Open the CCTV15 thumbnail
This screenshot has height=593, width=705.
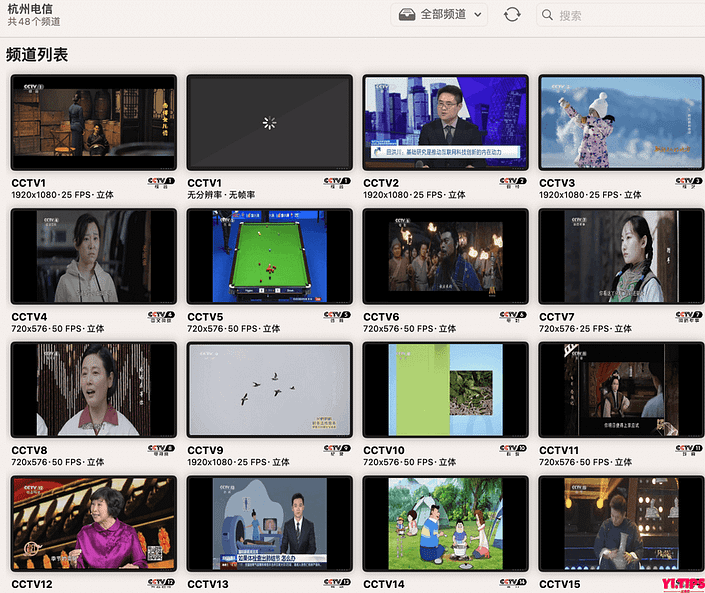[621, 523]
